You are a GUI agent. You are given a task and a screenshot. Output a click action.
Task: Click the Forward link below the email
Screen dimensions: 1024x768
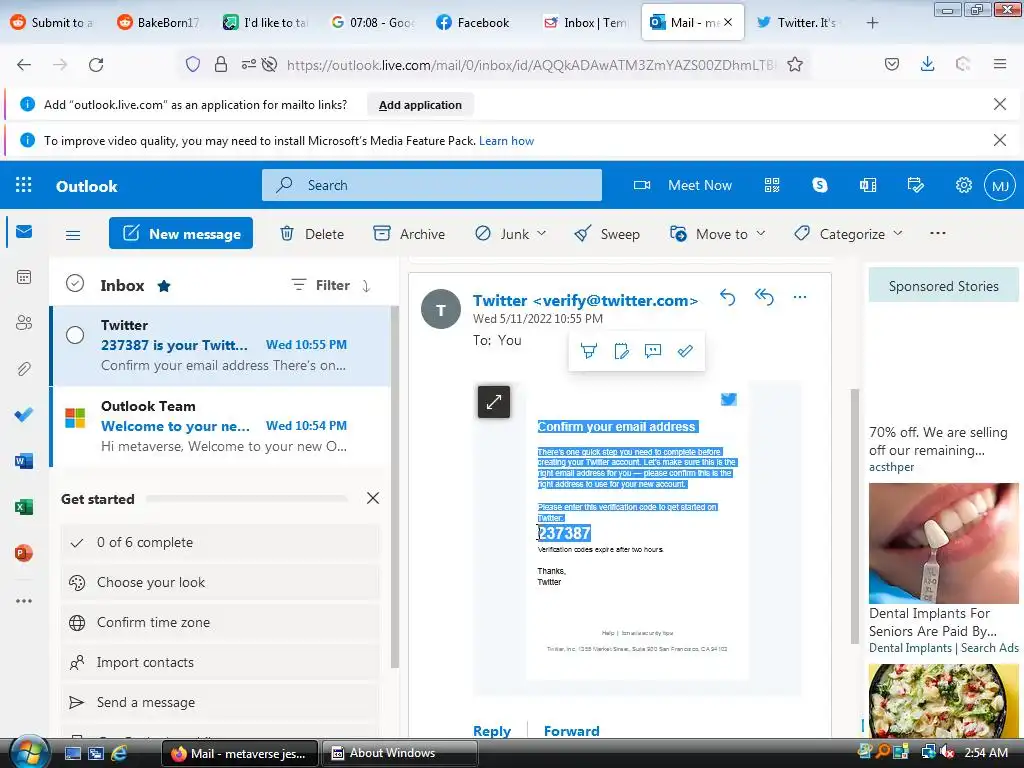pyautogui.click(x=571, y=731)
